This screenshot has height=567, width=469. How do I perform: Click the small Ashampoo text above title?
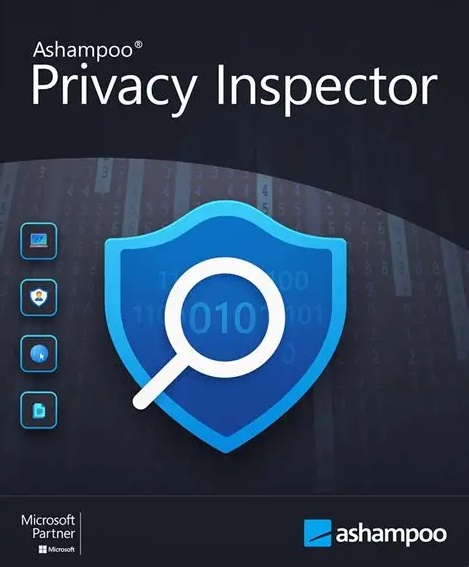click(83, 50)
